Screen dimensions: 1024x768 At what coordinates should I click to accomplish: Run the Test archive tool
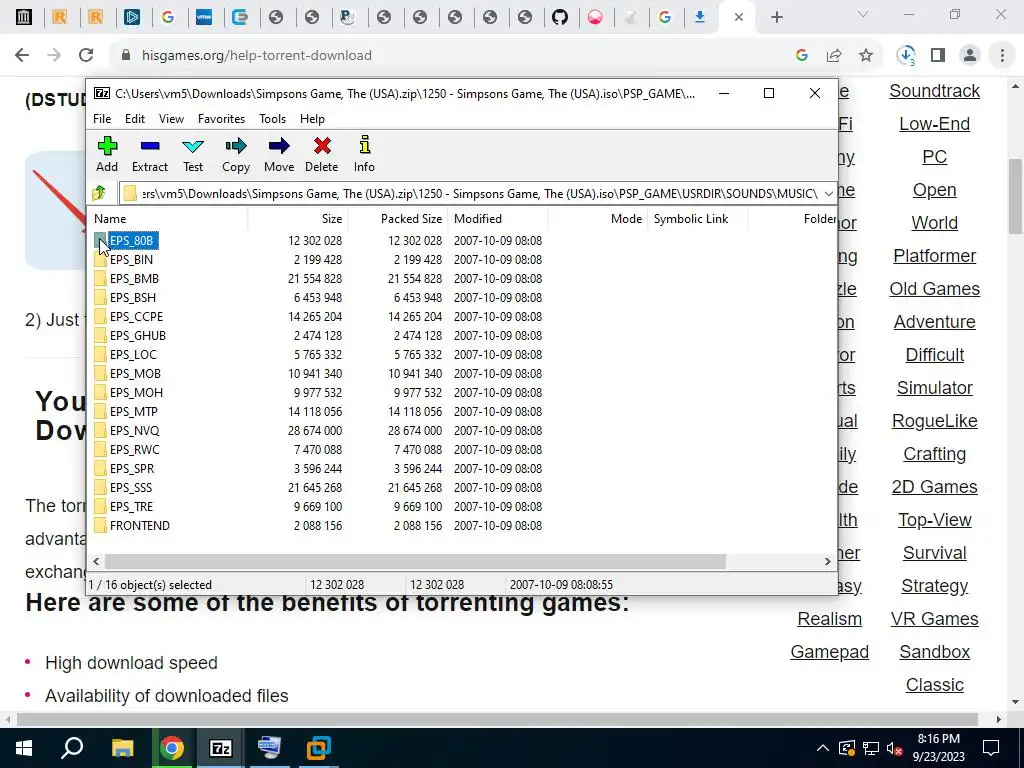point(193,154)
